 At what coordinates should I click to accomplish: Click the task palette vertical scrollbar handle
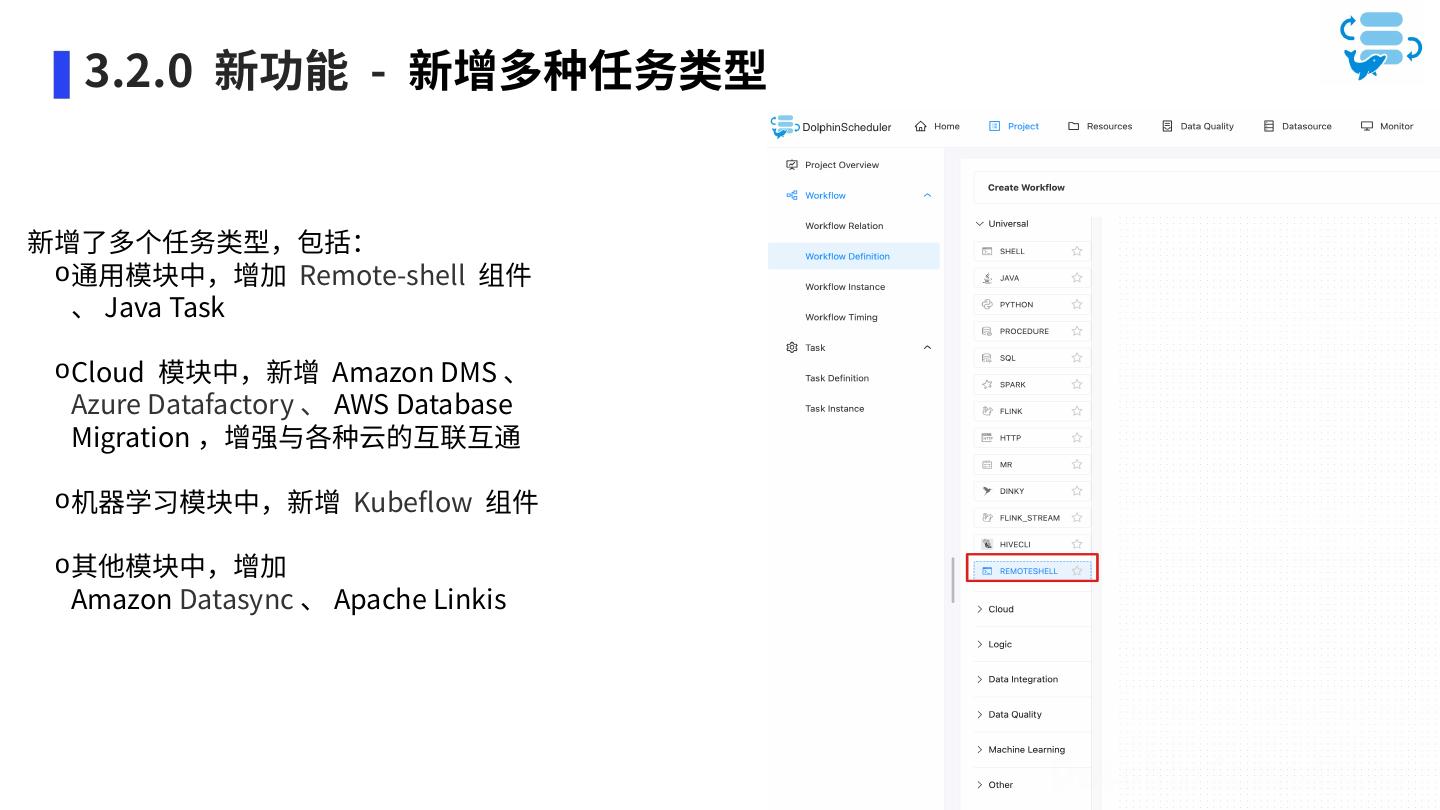click(953, 579)
